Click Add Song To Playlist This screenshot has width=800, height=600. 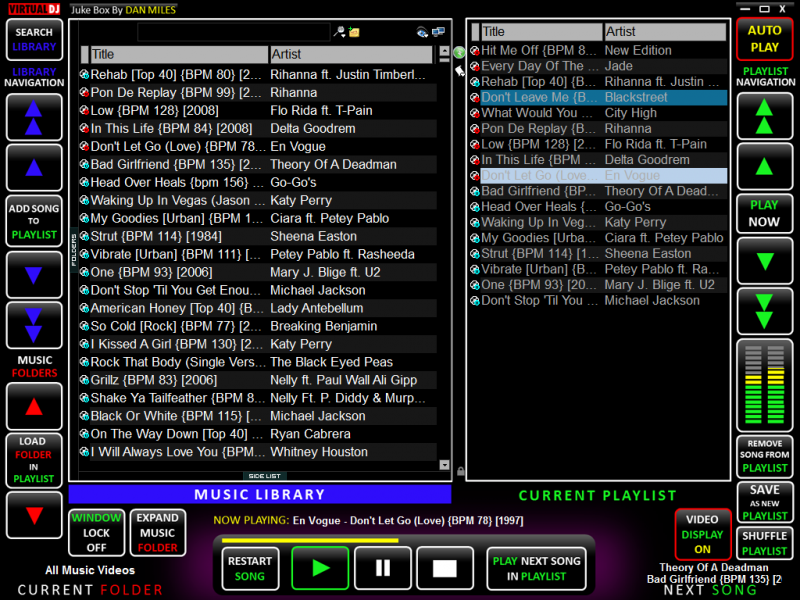point(34,221)
